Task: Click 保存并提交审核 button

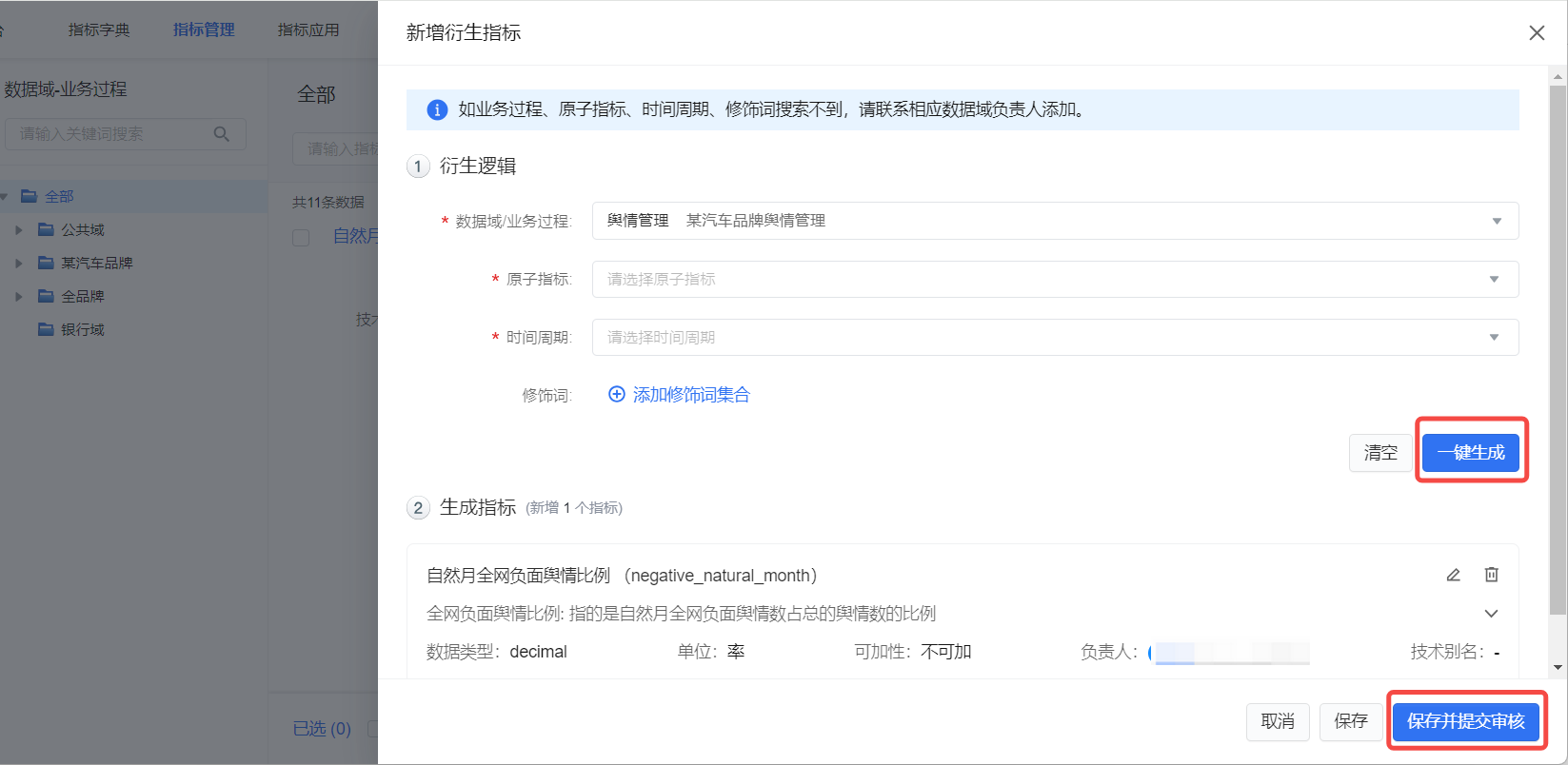Action: [1466, 721]
